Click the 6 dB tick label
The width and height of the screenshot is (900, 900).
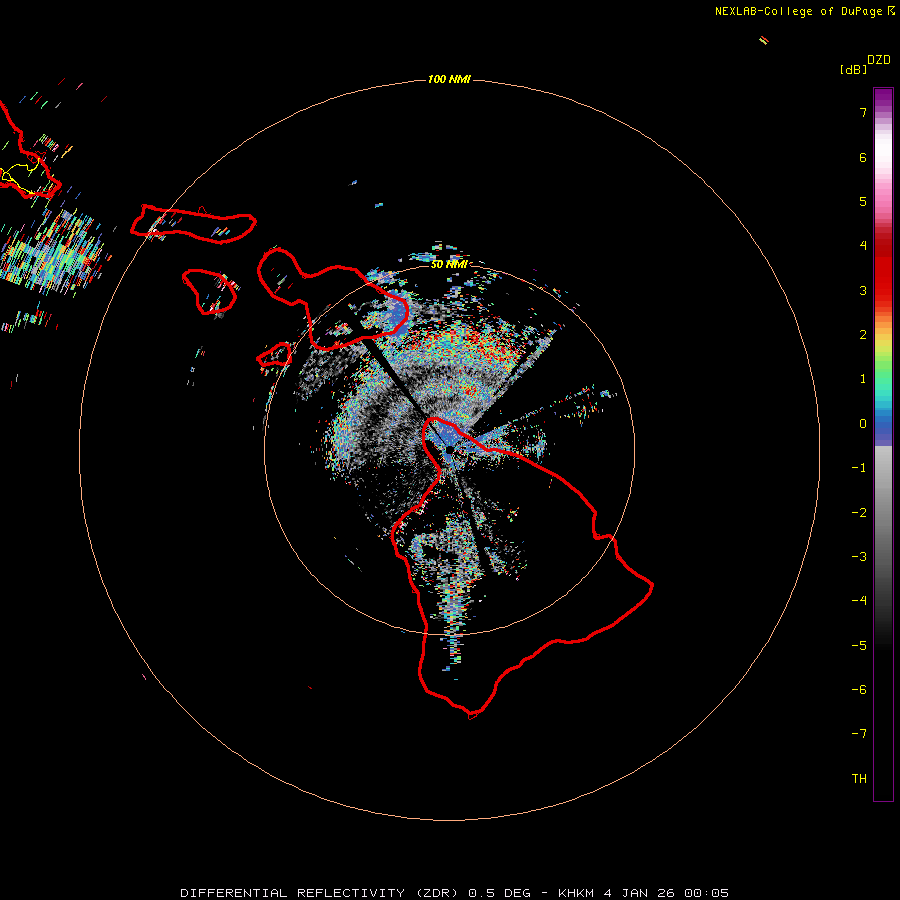(x=863, y=157)
